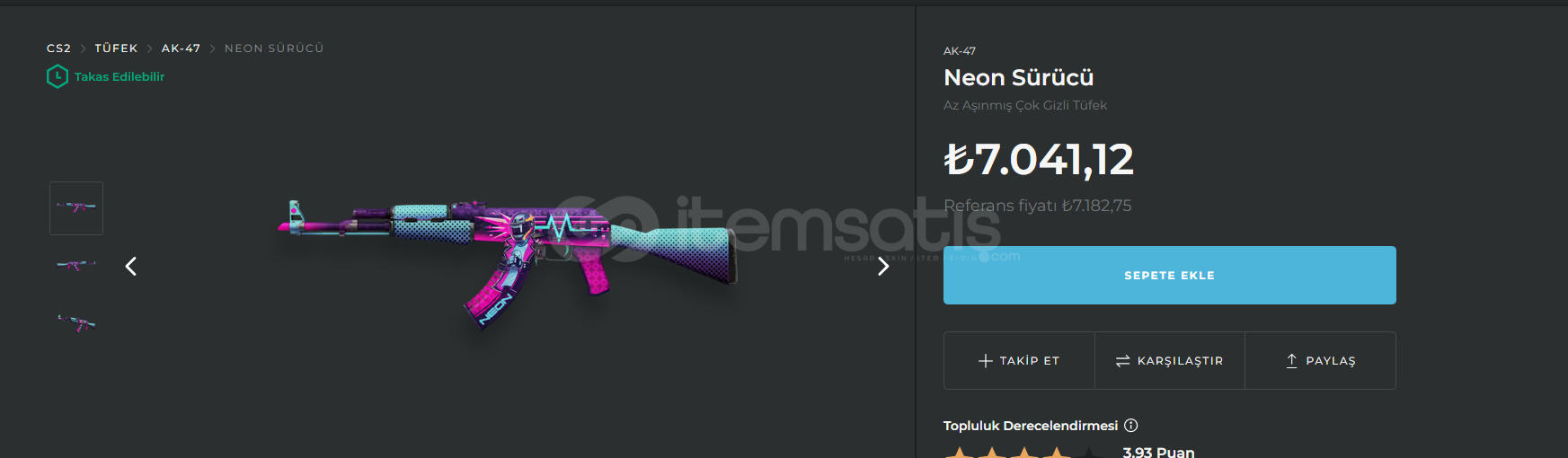The image size is (1568, 458).
Task: Follow the item with TAKİP ET
Action: 1019,361
